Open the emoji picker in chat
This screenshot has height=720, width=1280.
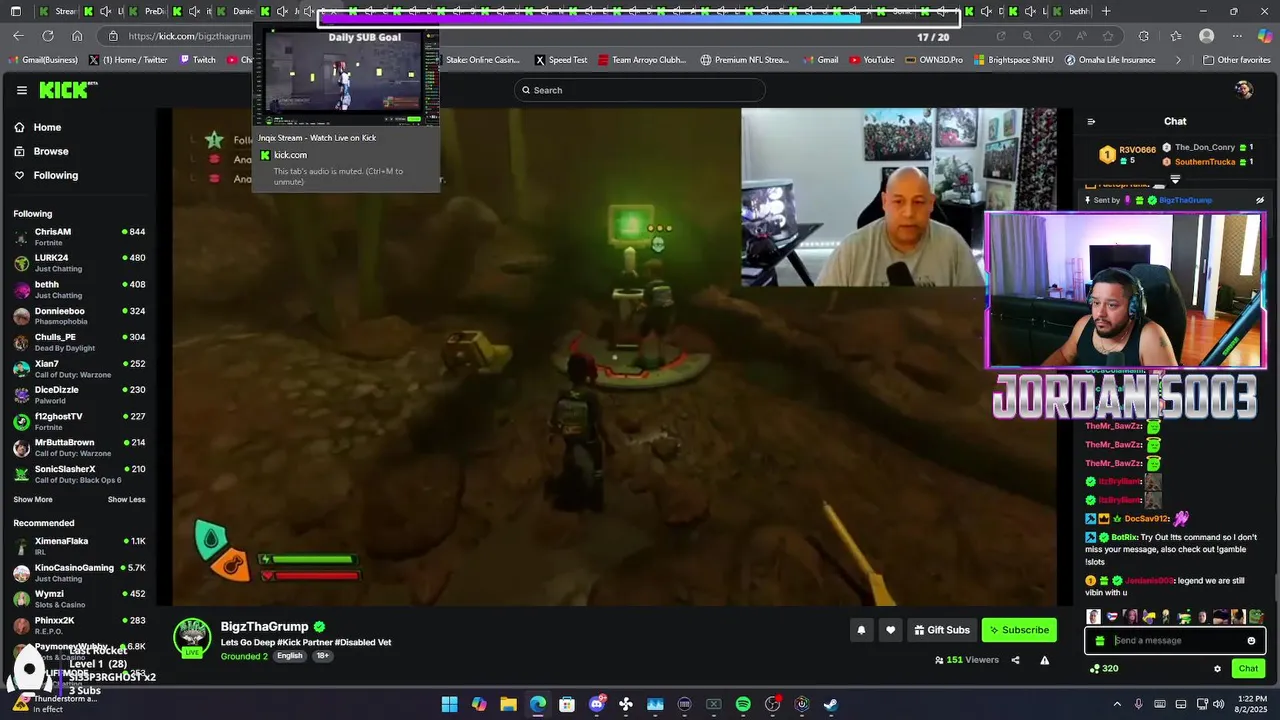[x=1251, y=641]
